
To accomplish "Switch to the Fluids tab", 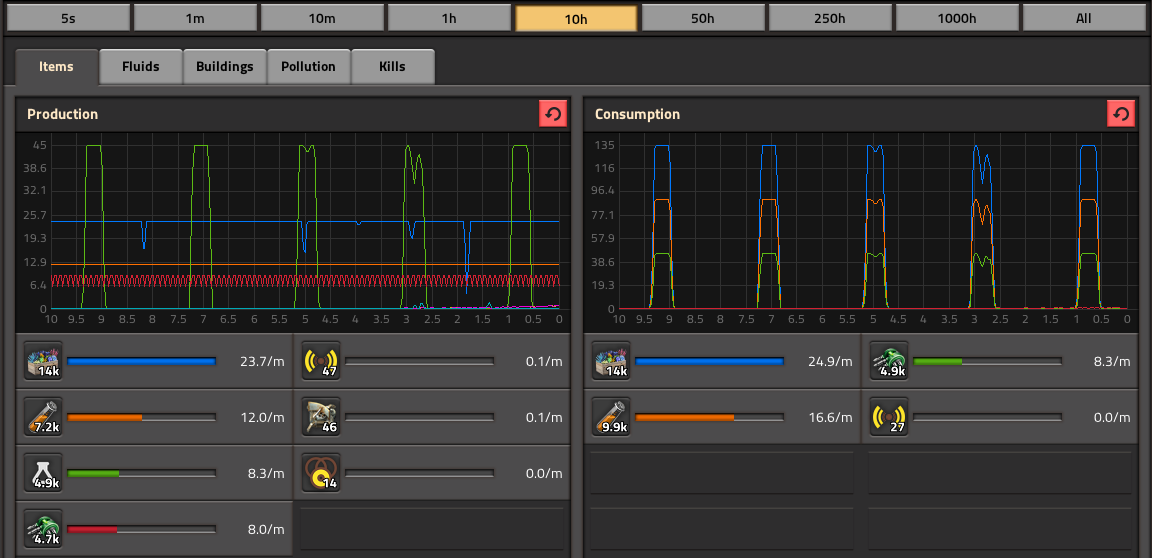I will click(x=141, y=67).
